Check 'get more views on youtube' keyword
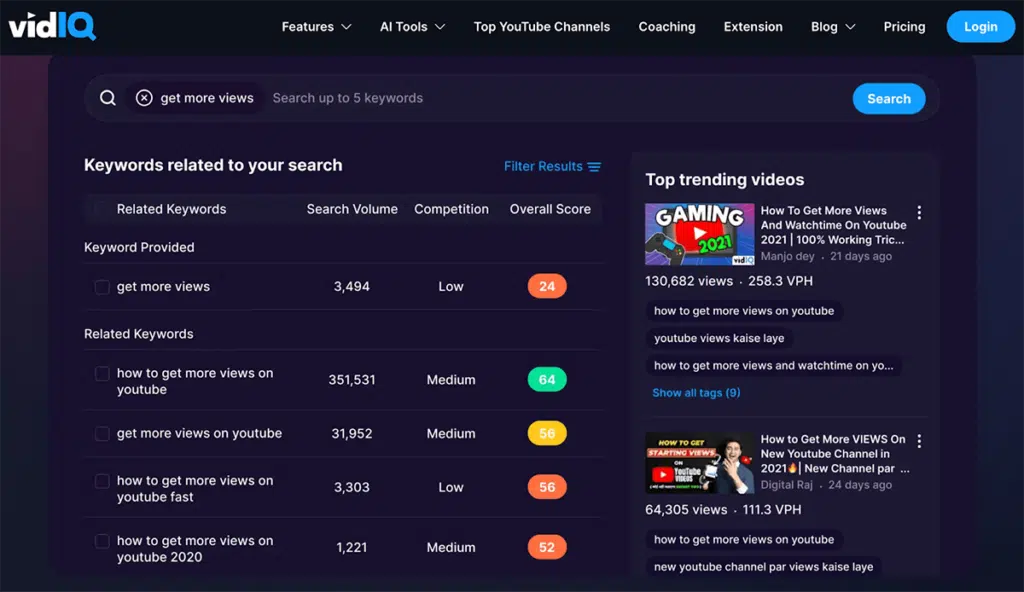1024x592 pixels. pyautogui.click(x=102, y=433)
